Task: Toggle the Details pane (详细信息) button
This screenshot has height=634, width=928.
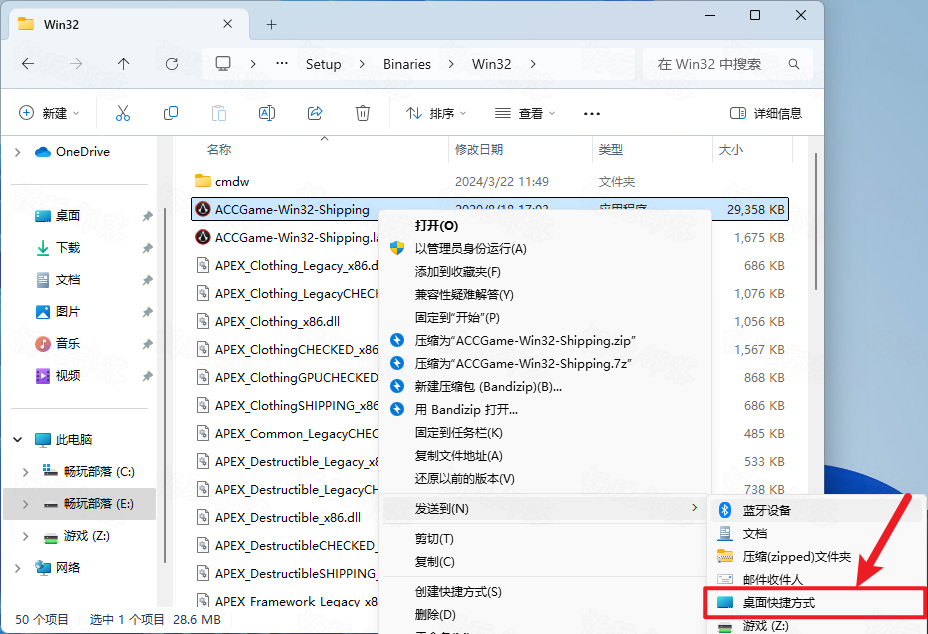Action: (x=766, y=113)
